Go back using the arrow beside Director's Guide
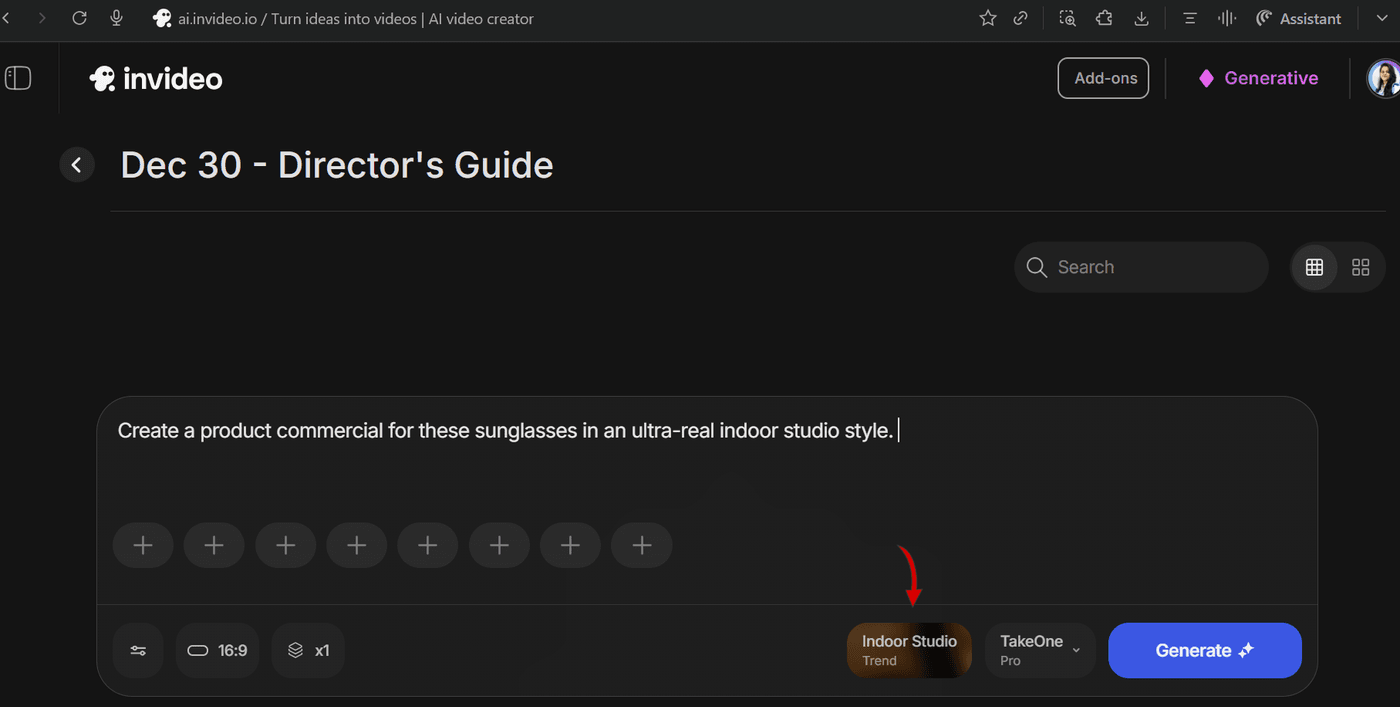Screen dimensions: 1400x707 [x=77, y=165]
